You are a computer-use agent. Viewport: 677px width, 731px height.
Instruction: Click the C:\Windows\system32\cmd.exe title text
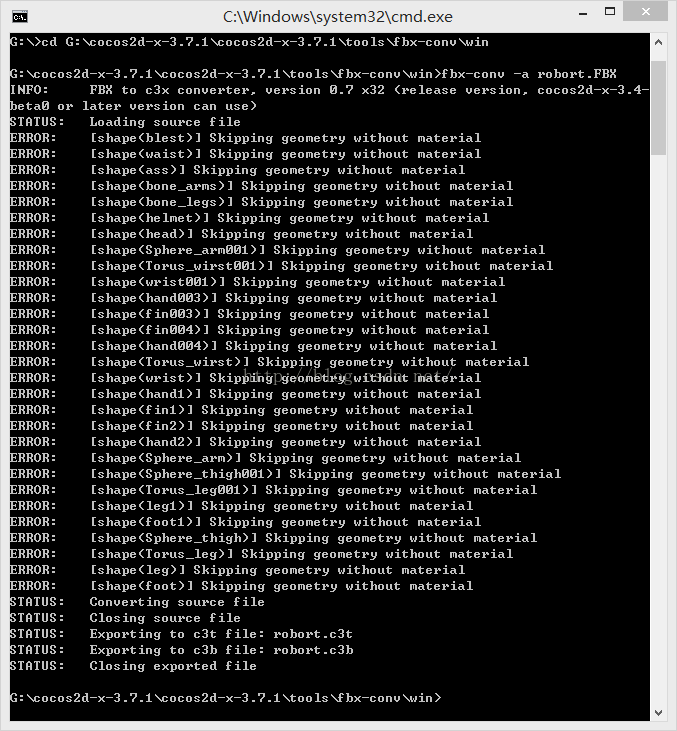[338, 17]
